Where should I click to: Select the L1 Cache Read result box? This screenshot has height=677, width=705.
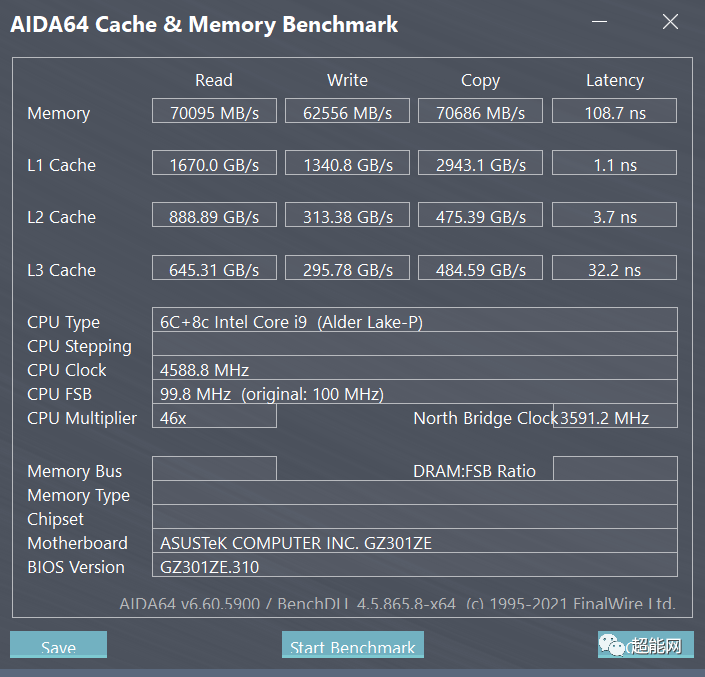pos(214,164)
